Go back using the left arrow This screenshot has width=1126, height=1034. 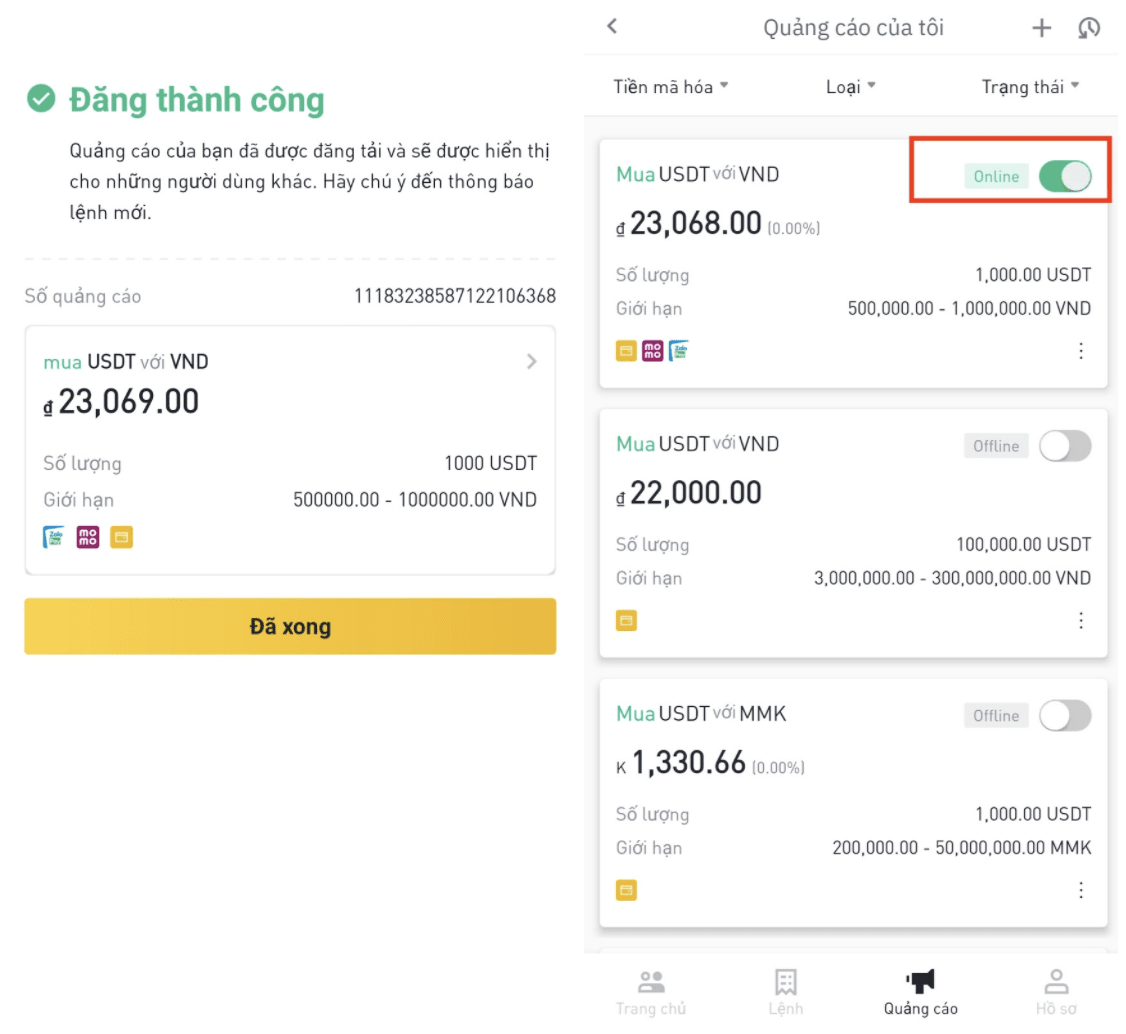(613, 27)
